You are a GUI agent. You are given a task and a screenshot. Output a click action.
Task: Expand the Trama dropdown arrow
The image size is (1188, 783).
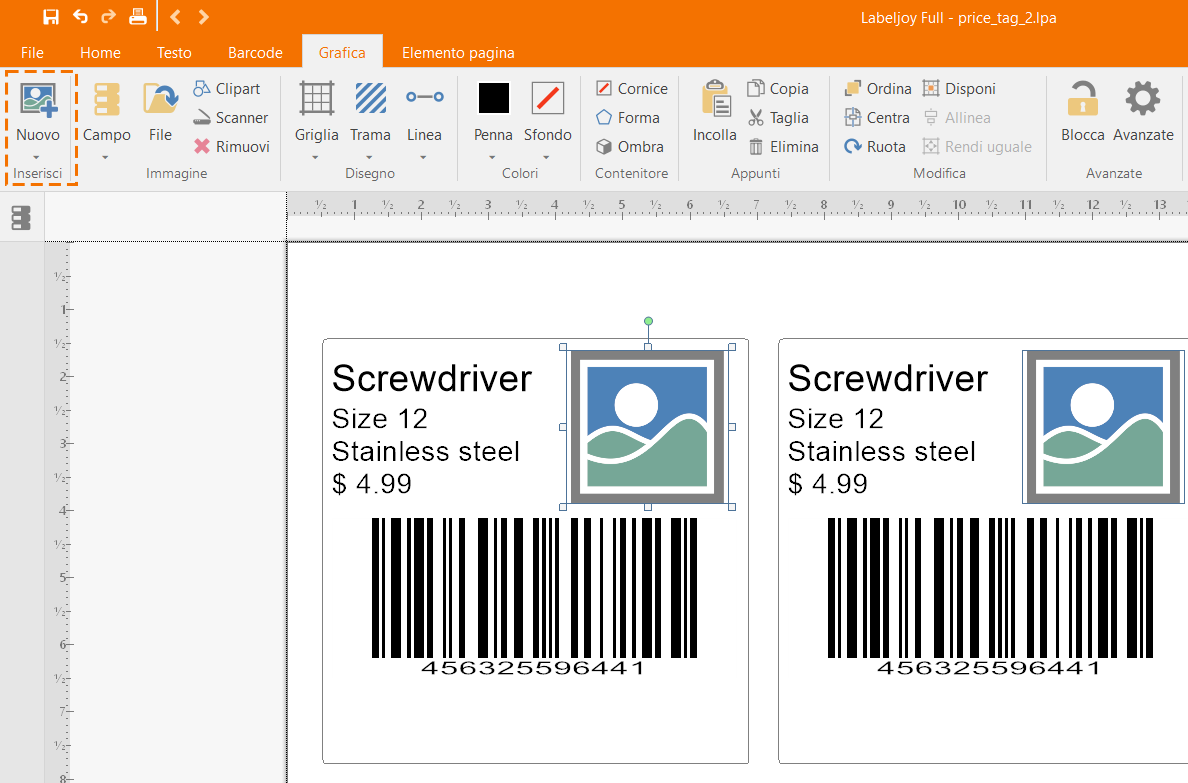tap(369, 158)
